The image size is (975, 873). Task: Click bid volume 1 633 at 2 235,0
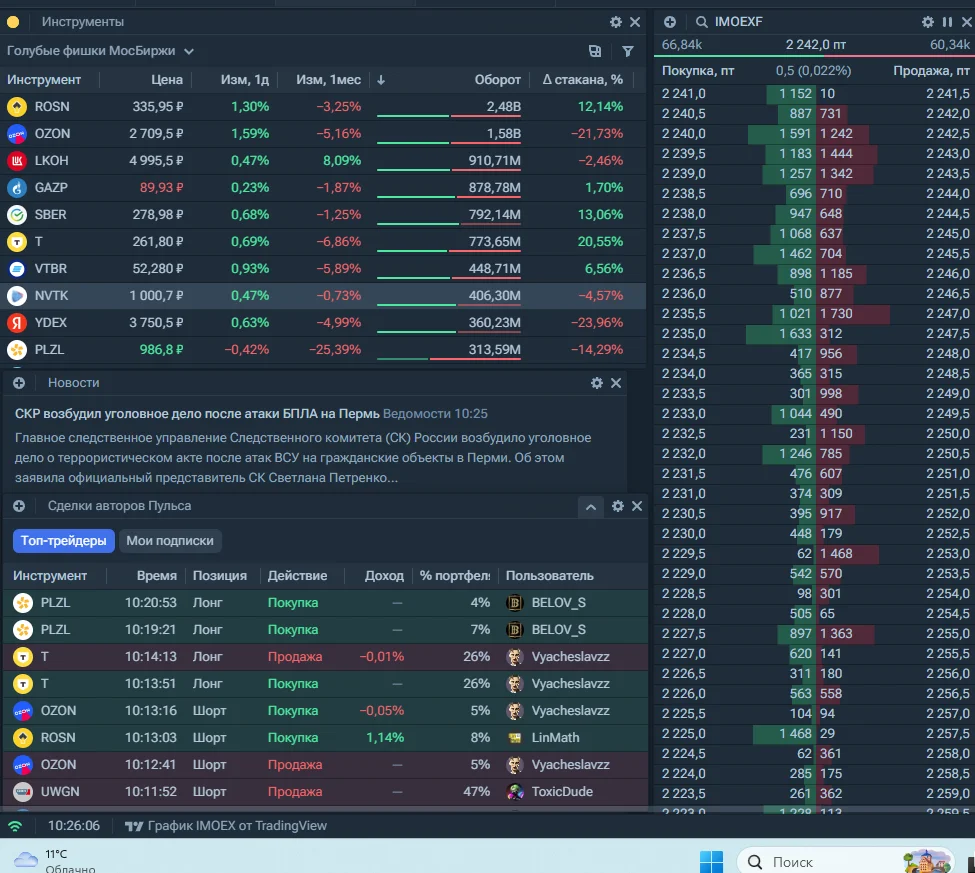click(795, 334)
